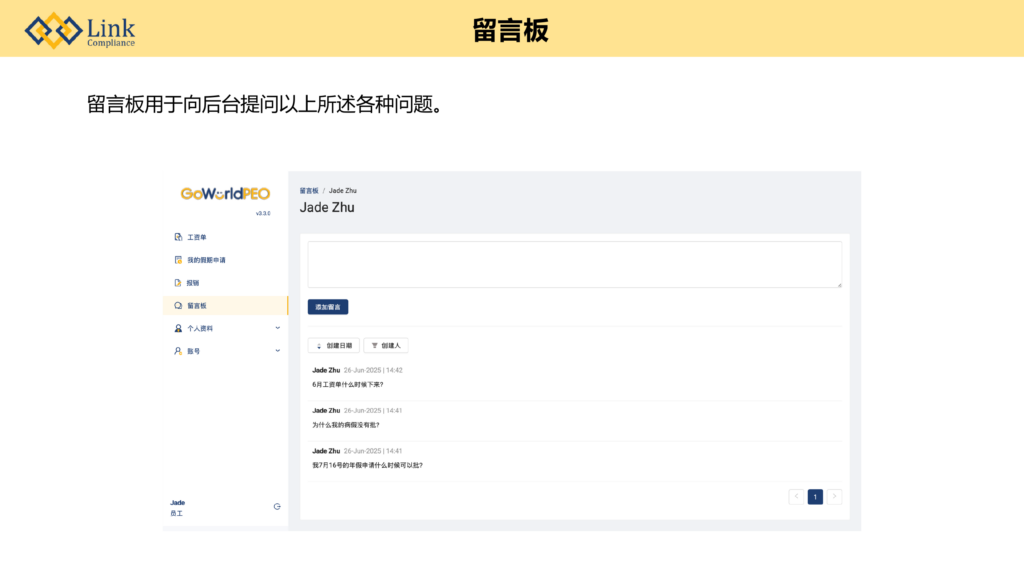Viewport: 1024px width, 576px height.
Task: Open the 工资单 menu item
Action: pyautogui.click(x=197, y=237)
